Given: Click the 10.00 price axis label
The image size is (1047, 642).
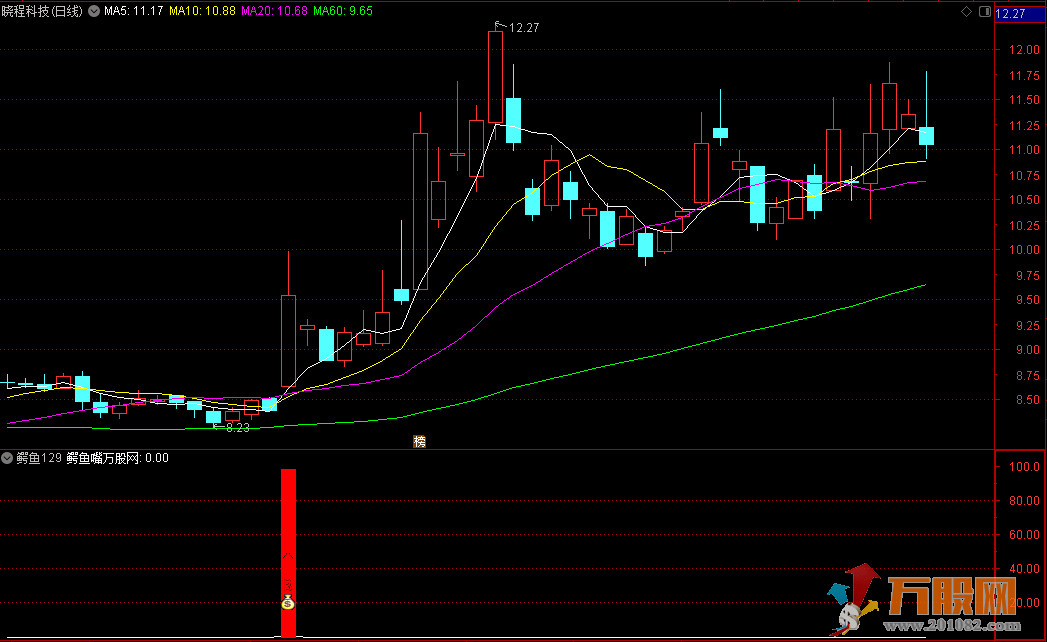Looking at the screenshot, I should [x=1024, y=250].
